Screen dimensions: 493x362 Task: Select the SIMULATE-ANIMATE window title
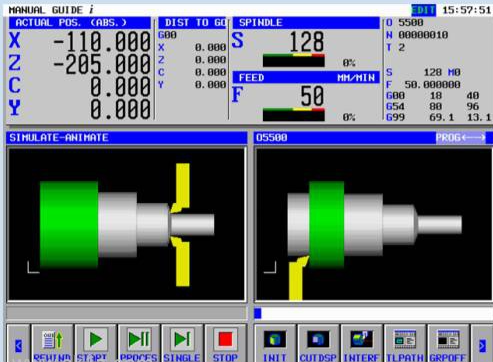pyautogui.click(x=59, y=138)
